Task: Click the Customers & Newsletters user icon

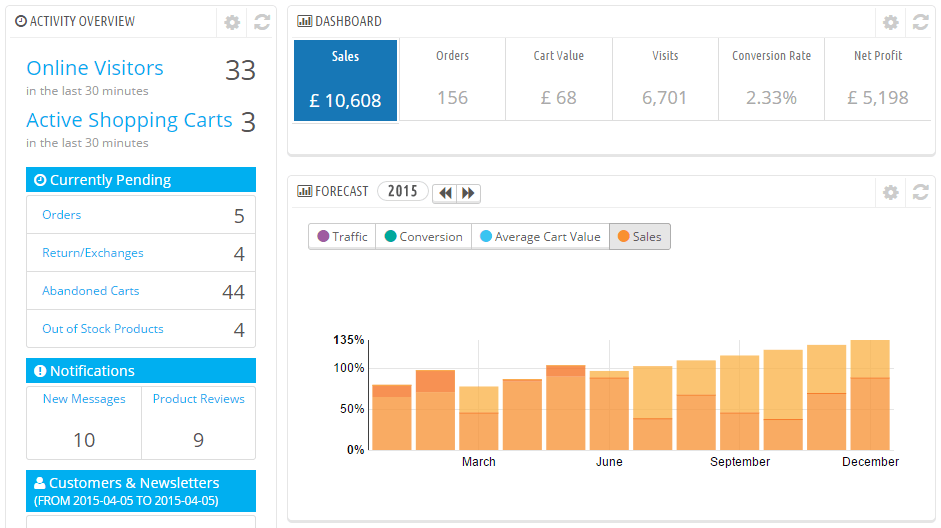Action: 40,483
